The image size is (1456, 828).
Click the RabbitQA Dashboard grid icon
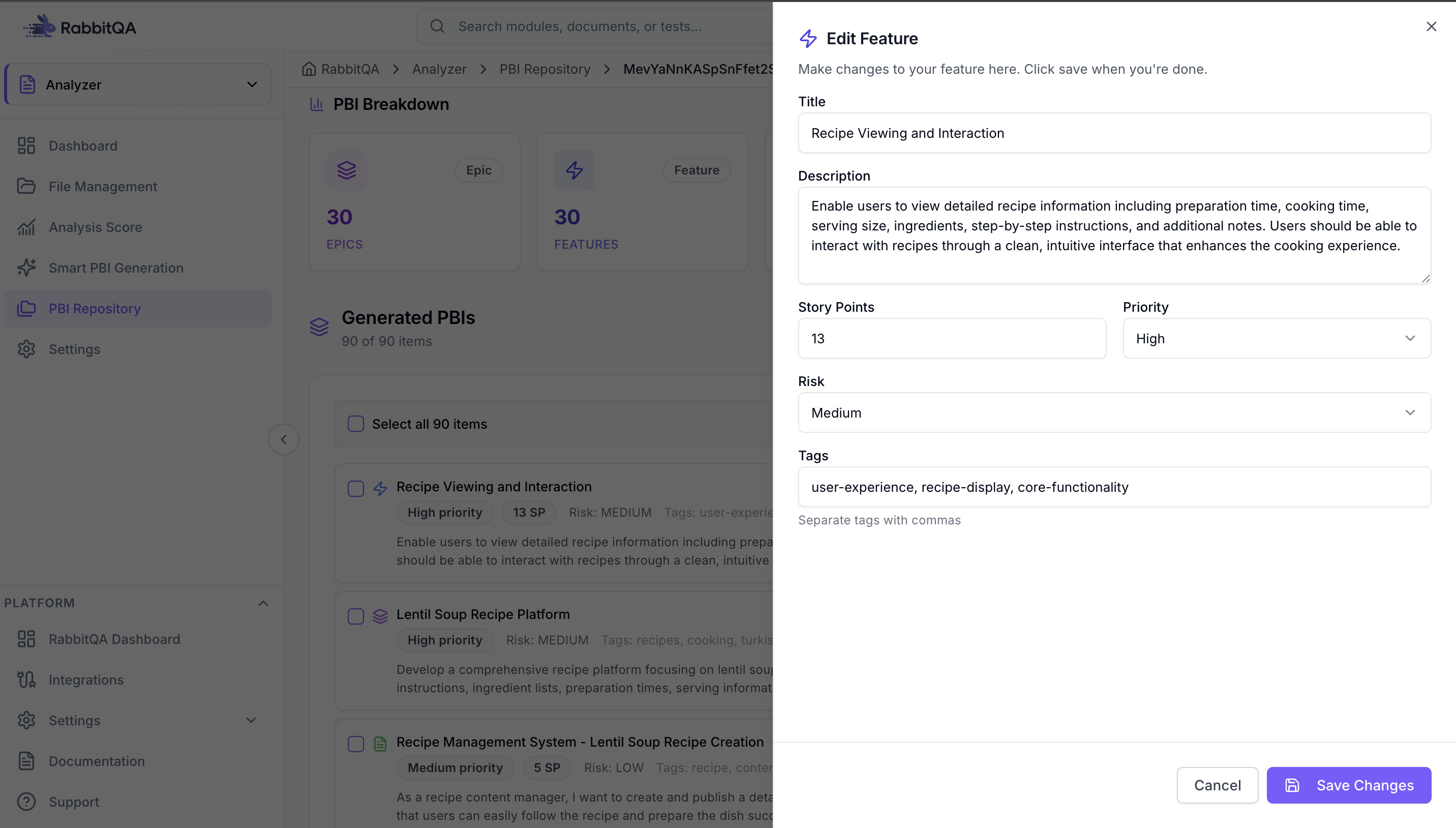(x=26, y=639)
